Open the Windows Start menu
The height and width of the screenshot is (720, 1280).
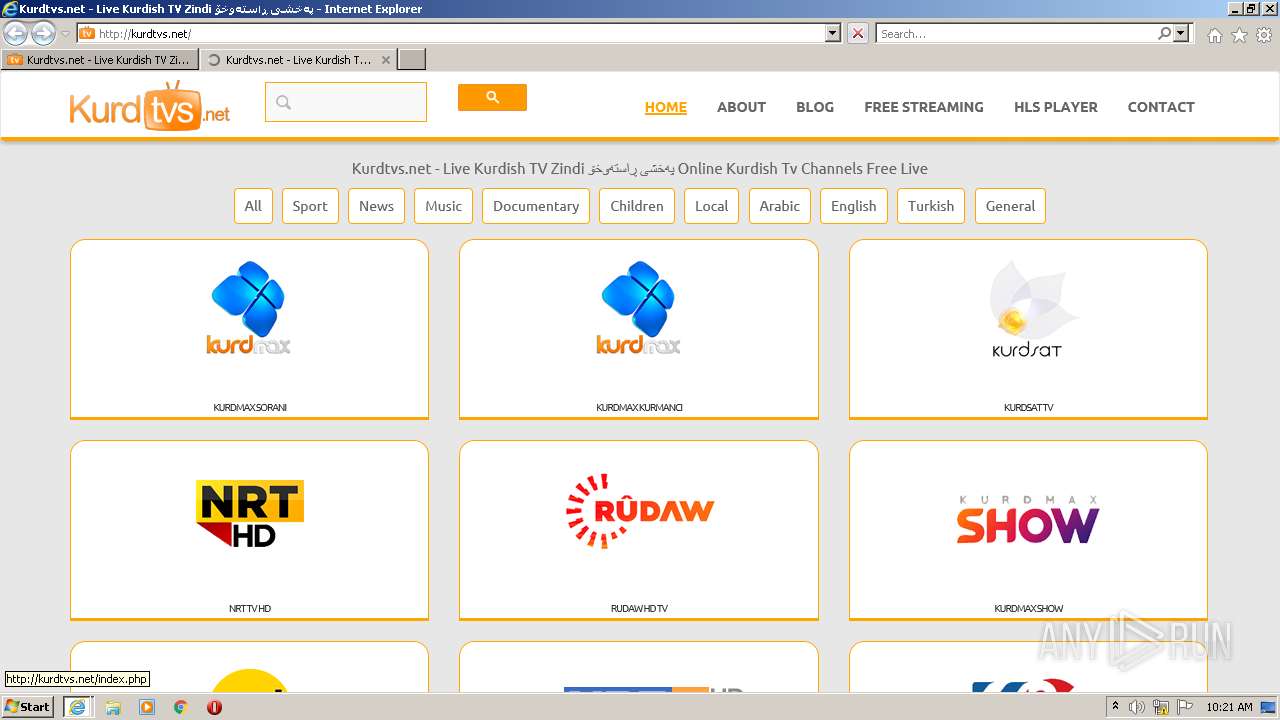[28, 707]
